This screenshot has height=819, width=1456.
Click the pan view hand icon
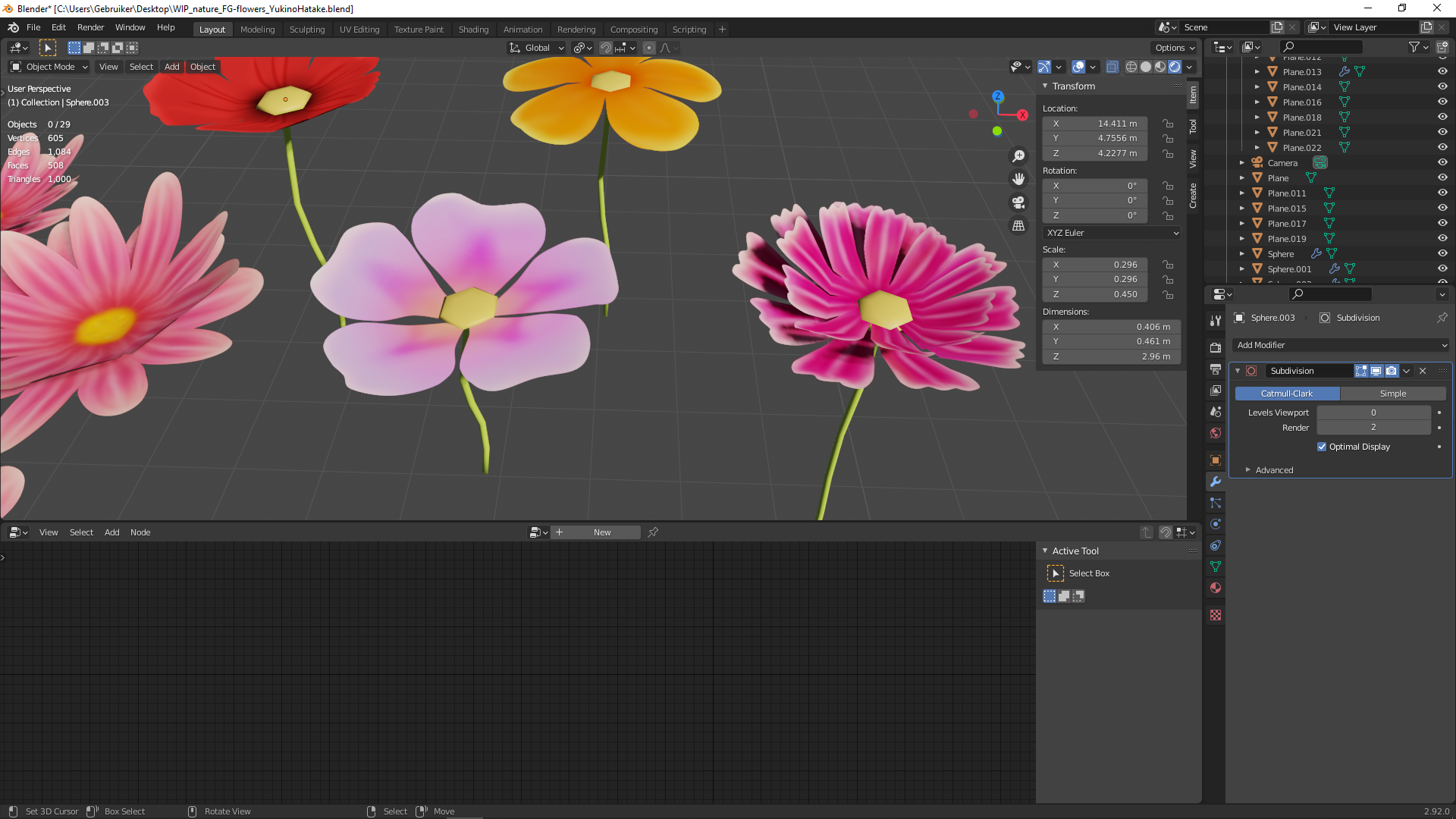[x=1018, y=179]
